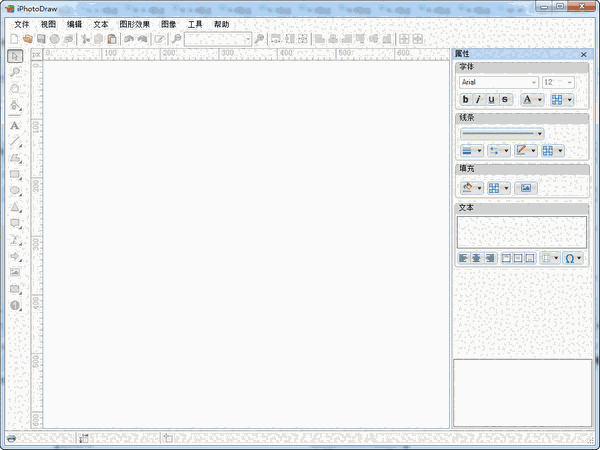600x450 pixels.
Task: Open the line pattern grid dropdown
Action: (x=553, y=151)
